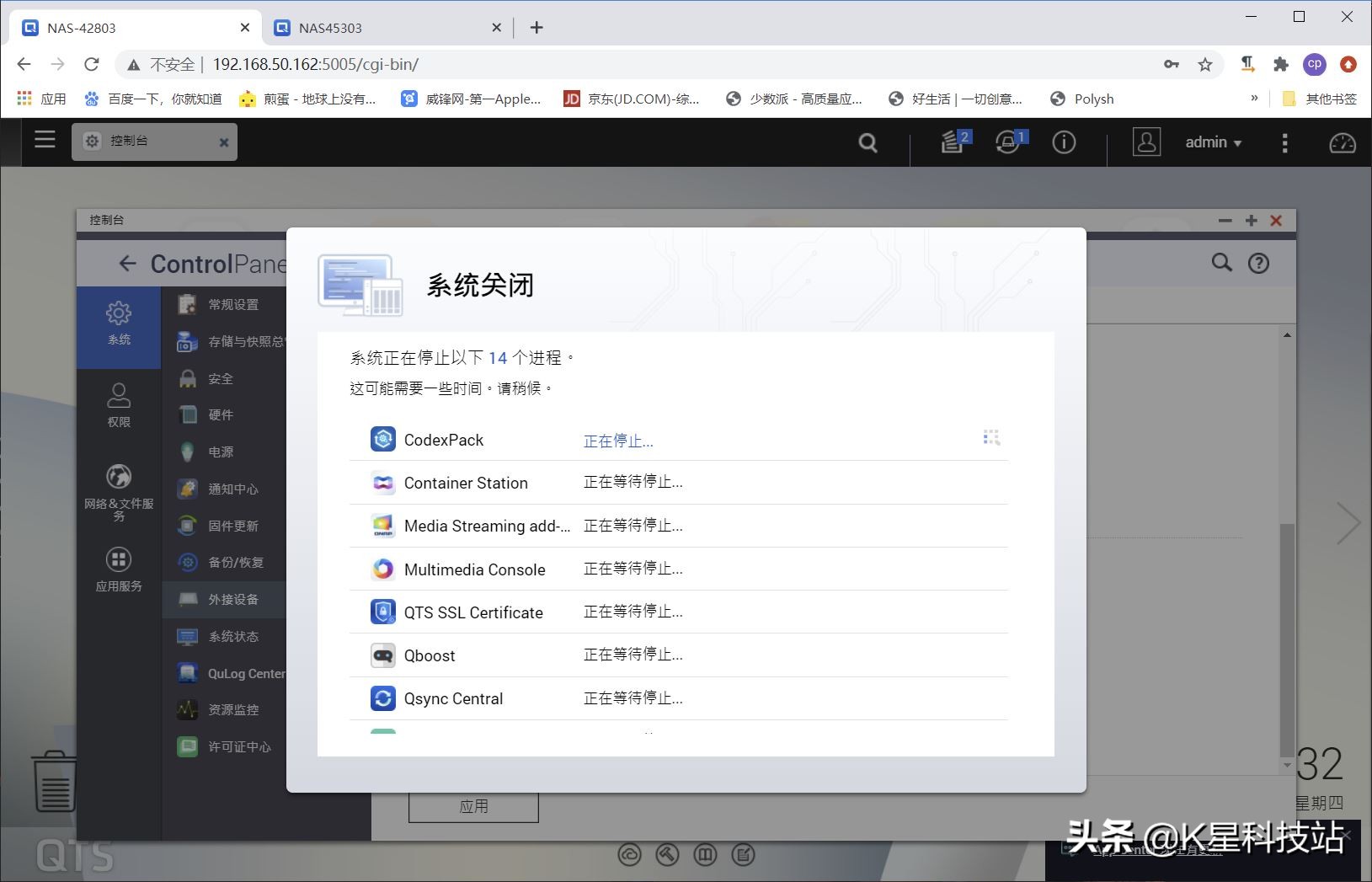This screenshot has width=1372, height=882.
Task: Open the dashboard gauge icon
Action: pos(1342,142)
